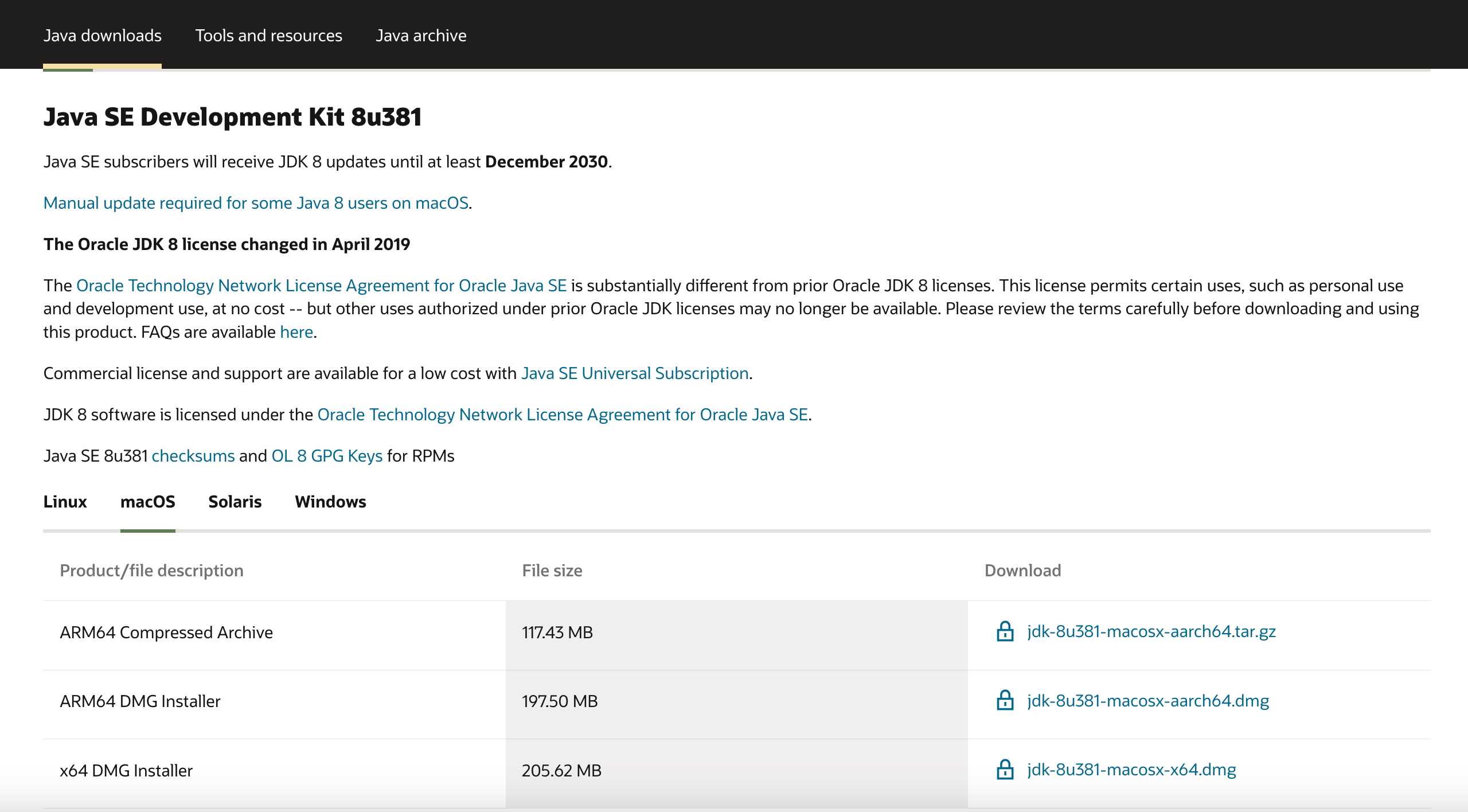Click lock icon beside x64.dmg download
Image resolution: width=1468 pixels, height=812 pixels.
coord(1005,770)
